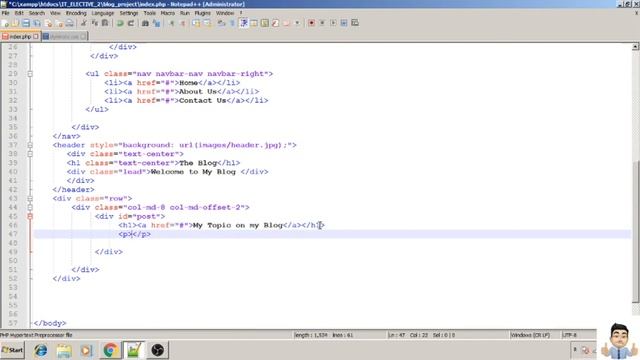Click the Windows (CR LF) status entry
The width and height of the screenshot is (640, 360).
(530, 335)
